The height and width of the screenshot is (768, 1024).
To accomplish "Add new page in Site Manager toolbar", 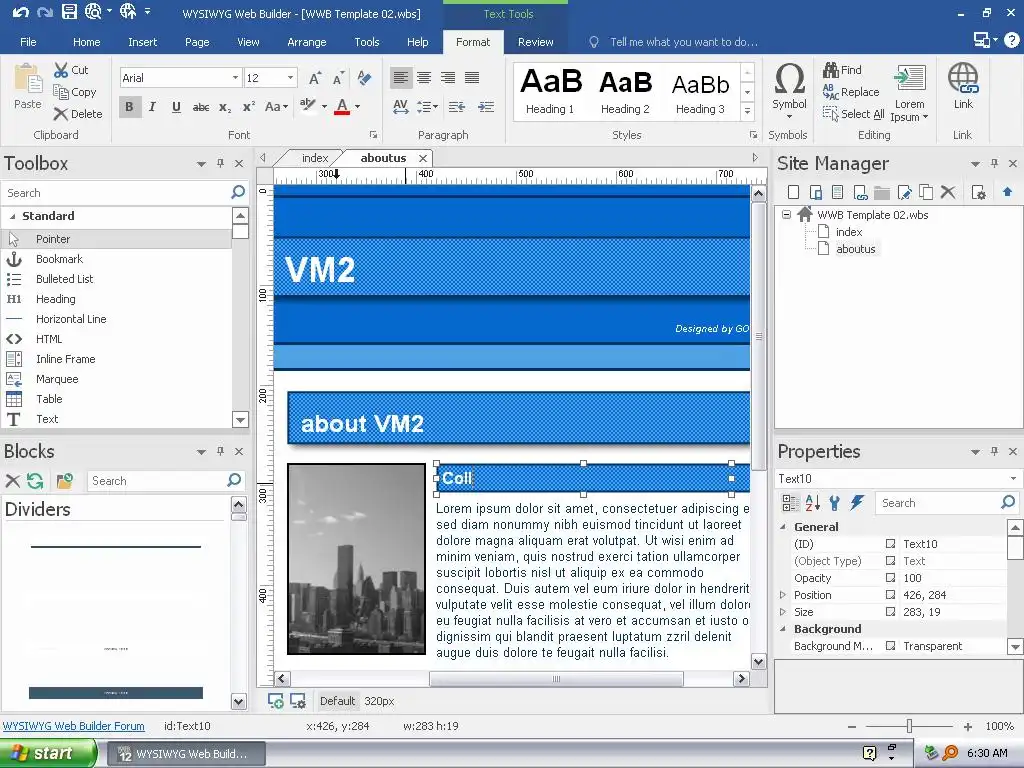I will click(793, 192).
